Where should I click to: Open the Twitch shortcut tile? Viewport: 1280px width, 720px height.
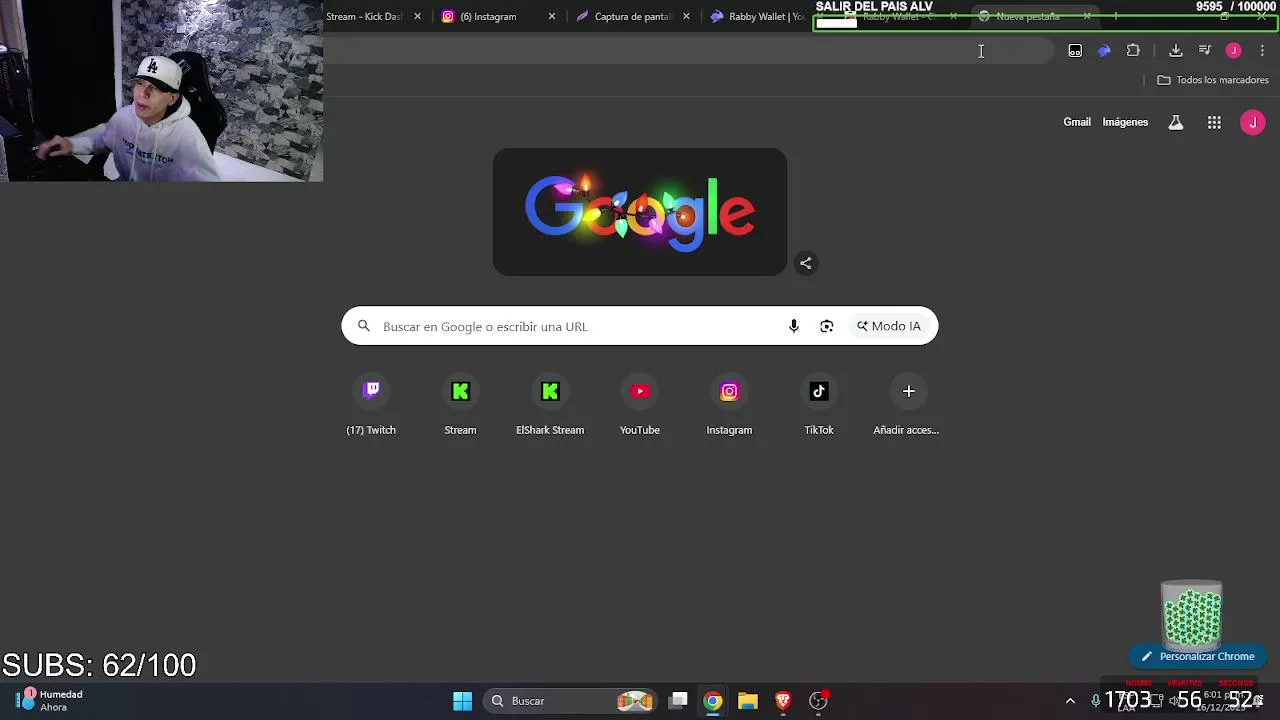click(x=371, y=404)
